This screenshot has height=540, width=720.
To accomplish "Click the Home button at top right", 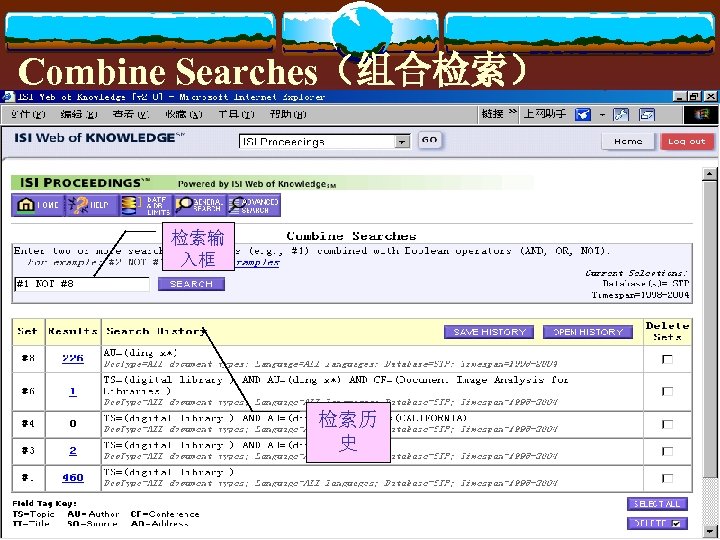I will pos(628,141).
